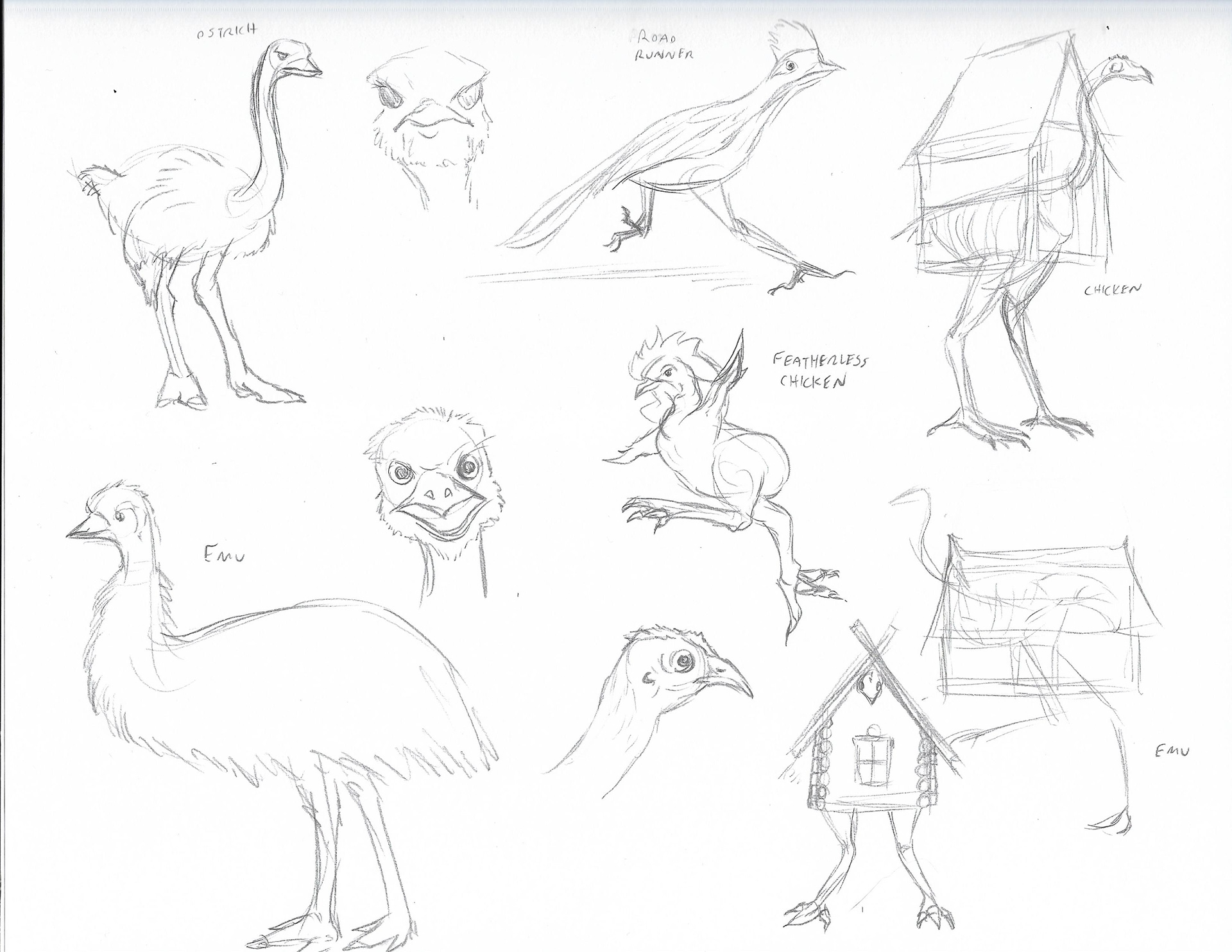The width and height of the screenshot is (1232, 952).
Task: Click the 'EMU' label beside walking hut
Action: click(x=1171, y=751)
